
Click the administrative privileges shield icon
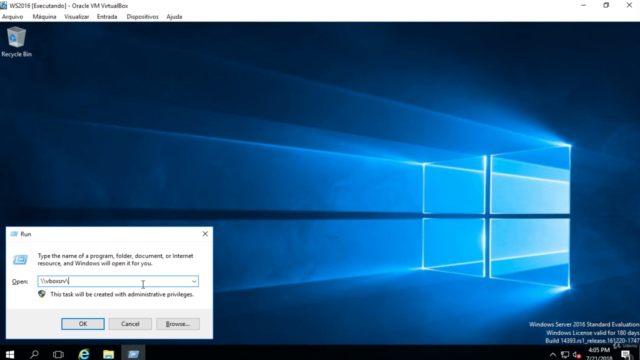[42, 294]
